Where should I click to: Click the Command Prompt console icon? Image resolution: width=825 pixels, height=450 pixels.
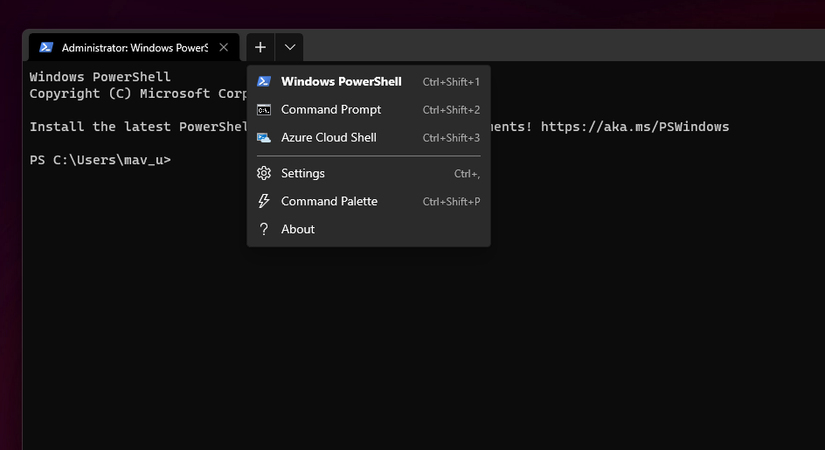tap(264, 109)
